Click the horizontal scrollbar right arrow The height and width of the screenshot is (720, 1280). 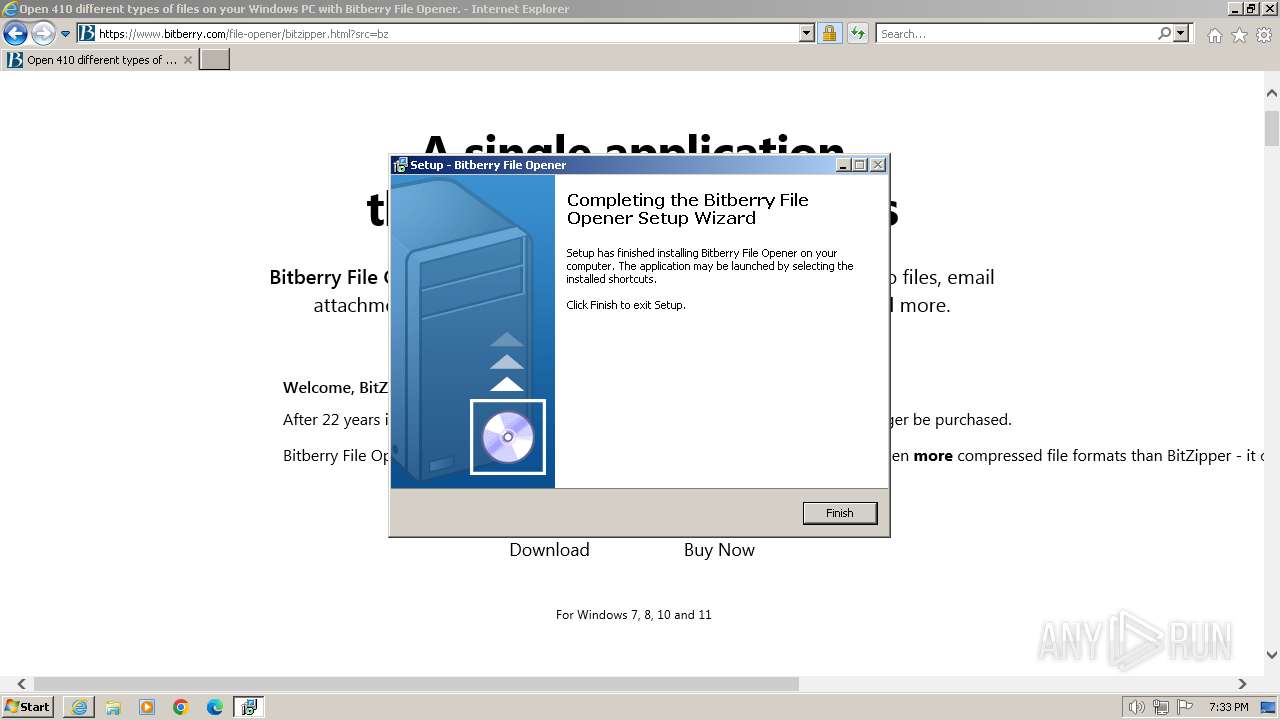1242,684
